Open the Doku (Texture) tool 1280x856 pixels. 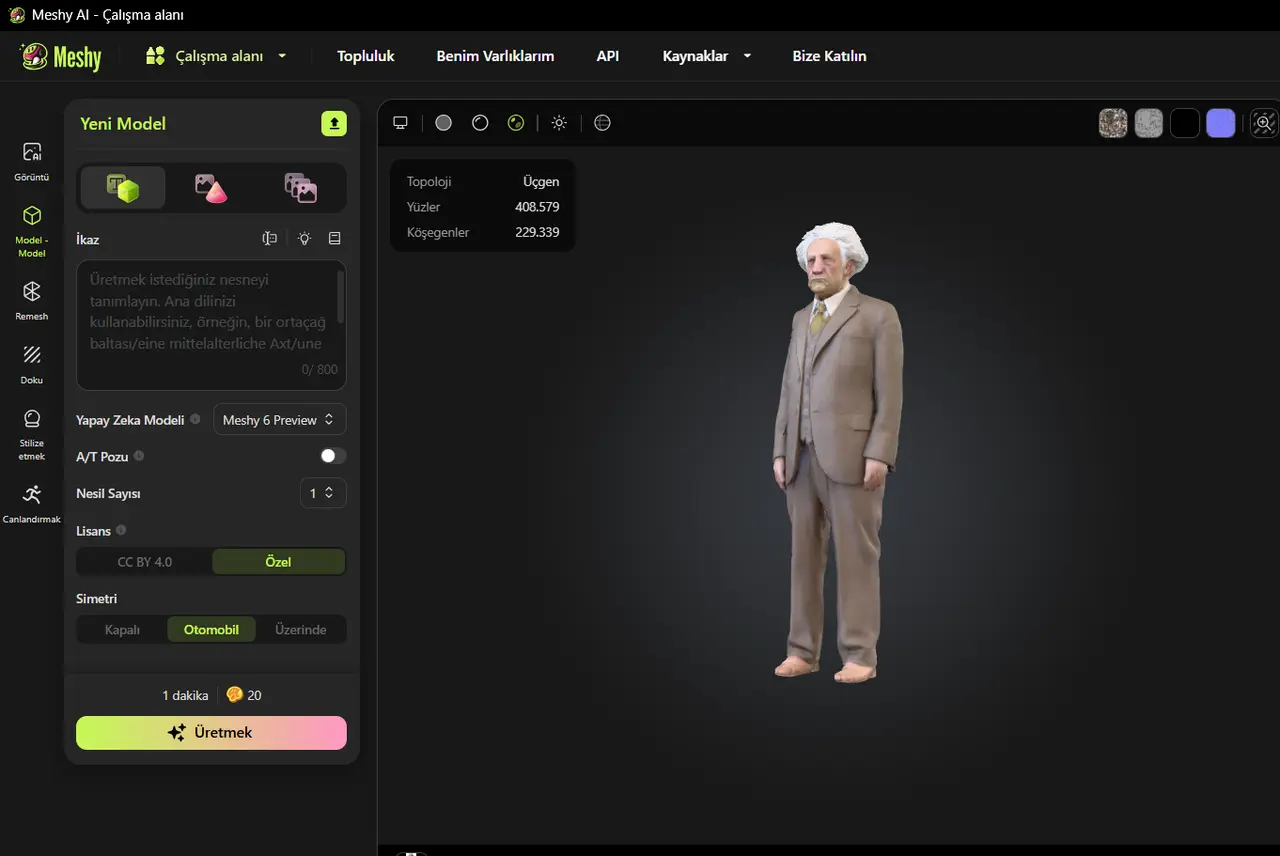pyautogui.click(x=31, y=362)
